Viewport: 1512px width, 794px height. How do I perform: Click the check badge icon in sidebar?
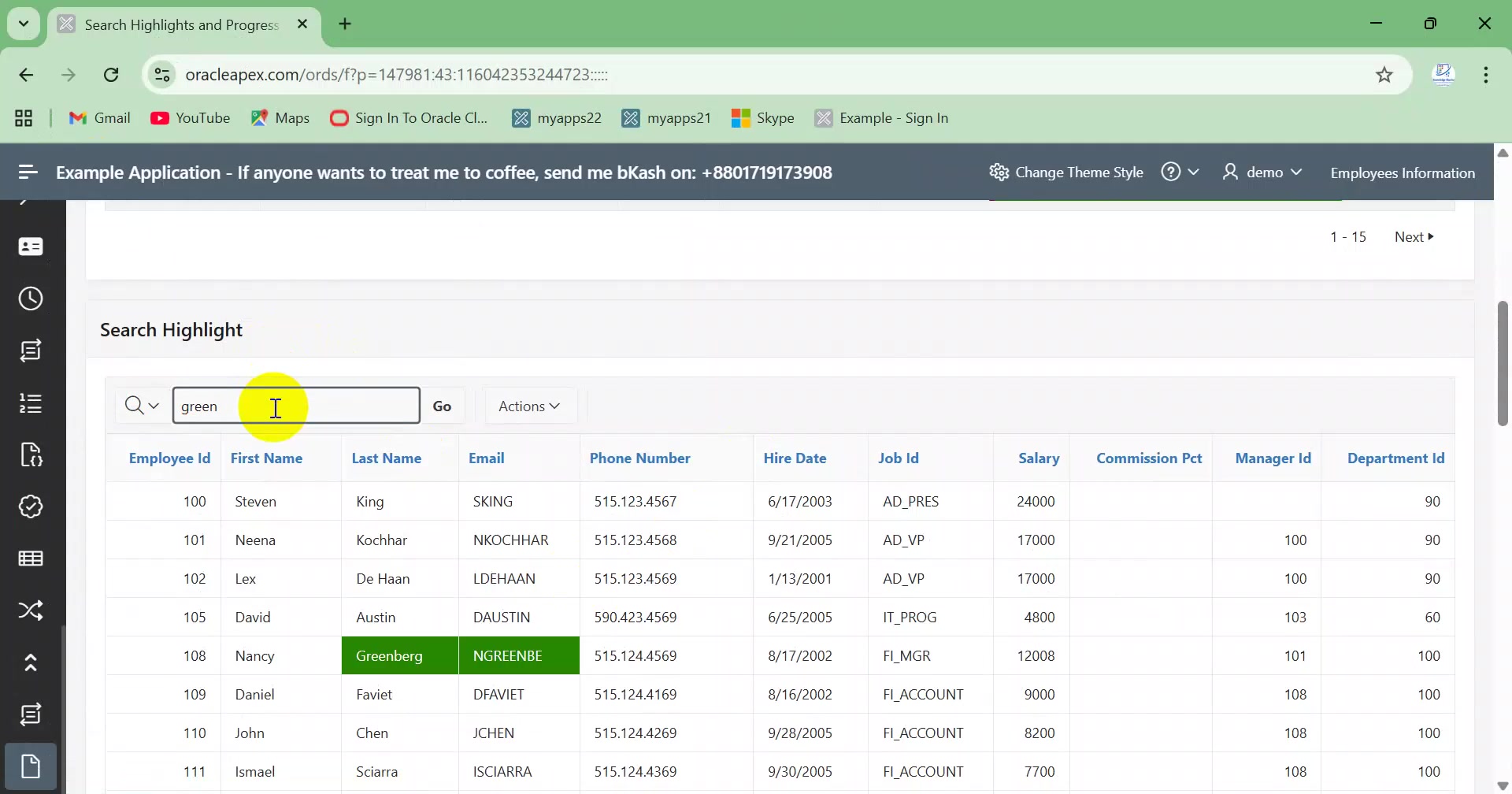point(31,506)
